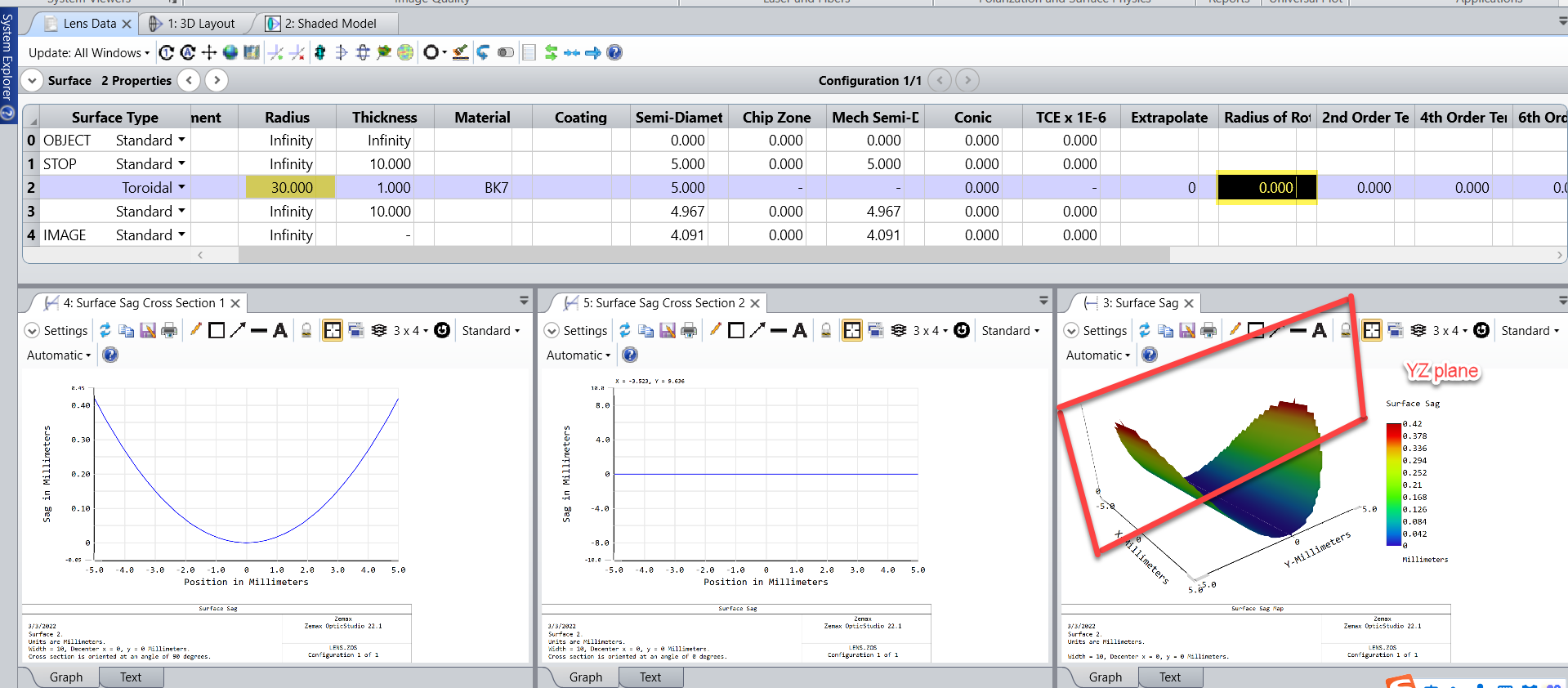
Task: Open Automatic dropdown in Cross Section 2
Action: (x=579, y=355)
